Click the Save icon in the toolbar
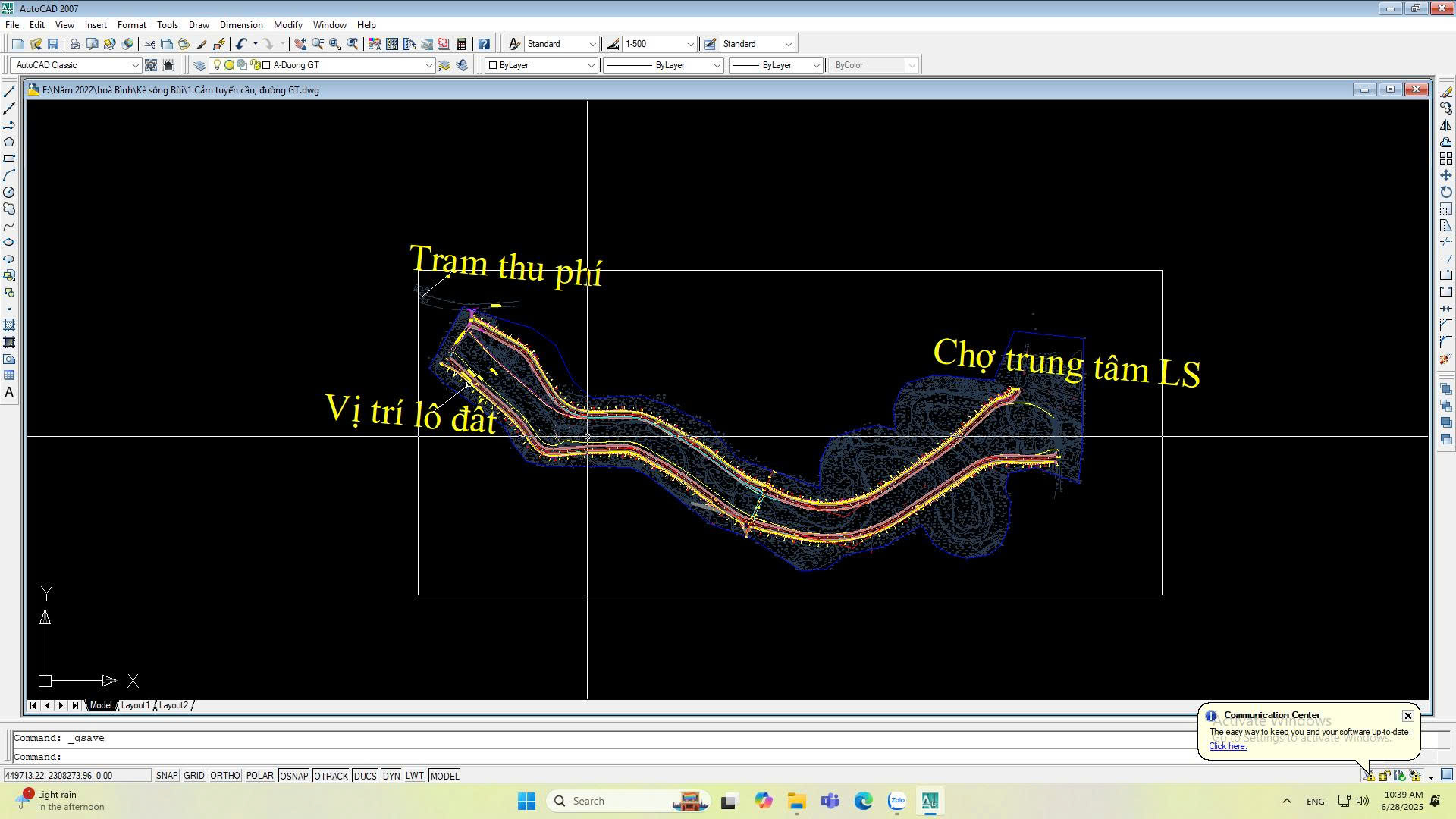The height and width of the screenshot is (819, 1456). pyautogui.click(x=53, y=44)
